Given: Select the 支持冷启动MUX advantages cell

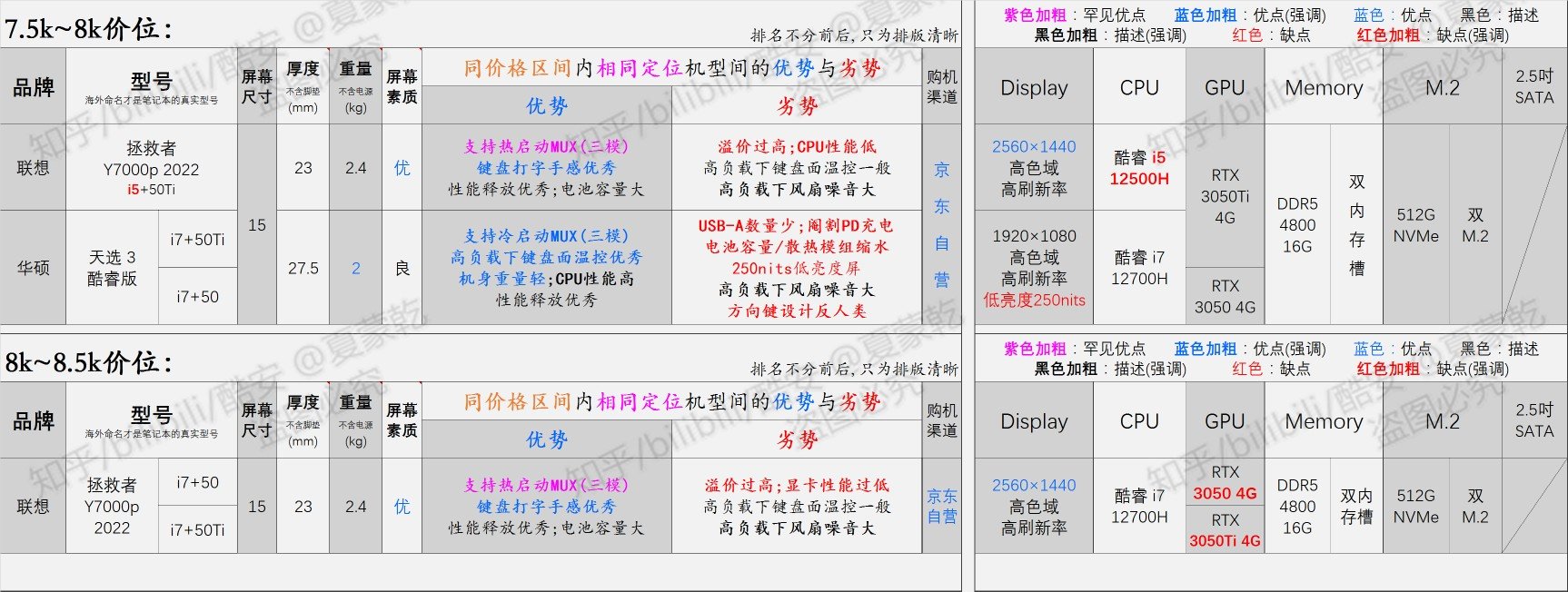Looking at the screenshot, I should [x=546, y=268].
